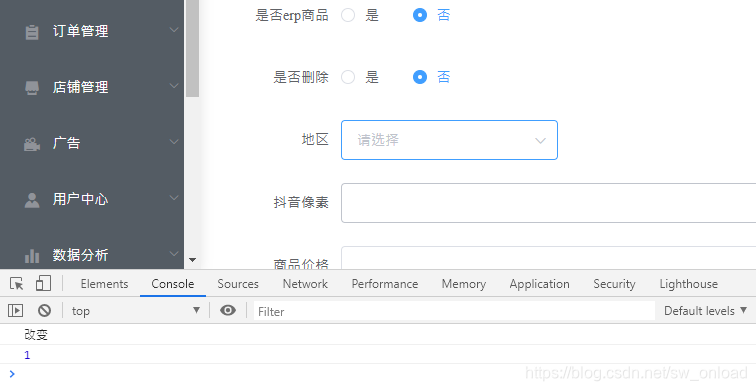Click the 地区 field label

315,140
